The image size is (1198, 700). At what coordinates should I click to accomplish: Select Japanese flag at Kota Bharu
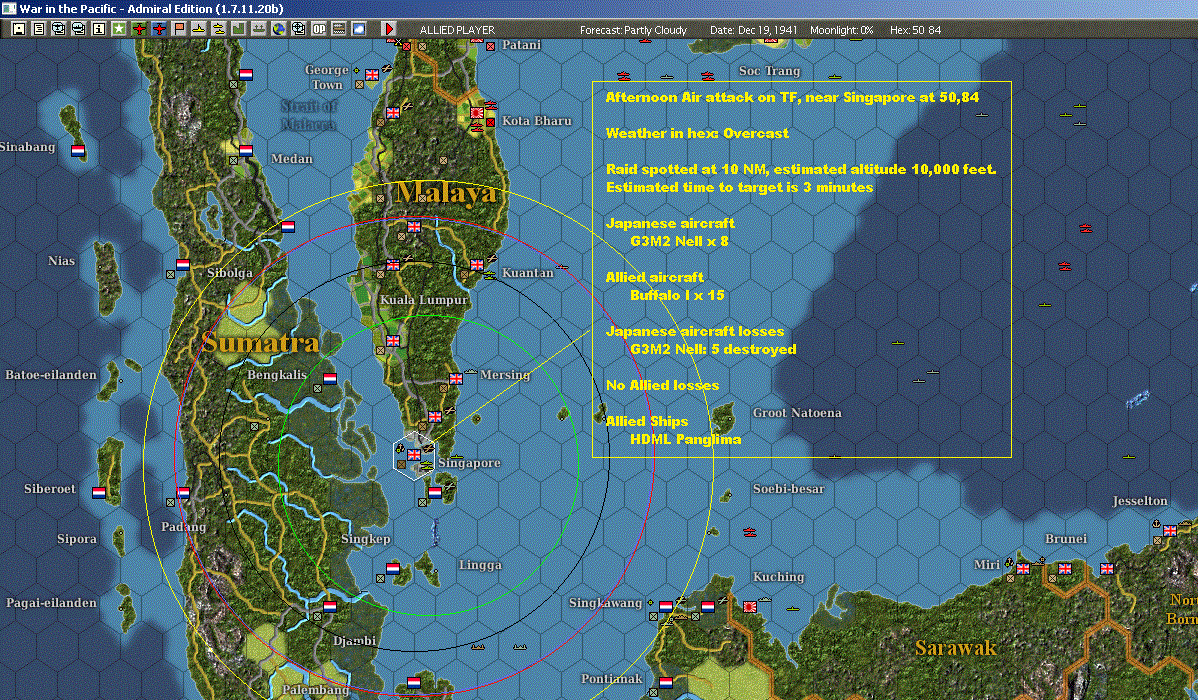[478, 113]
